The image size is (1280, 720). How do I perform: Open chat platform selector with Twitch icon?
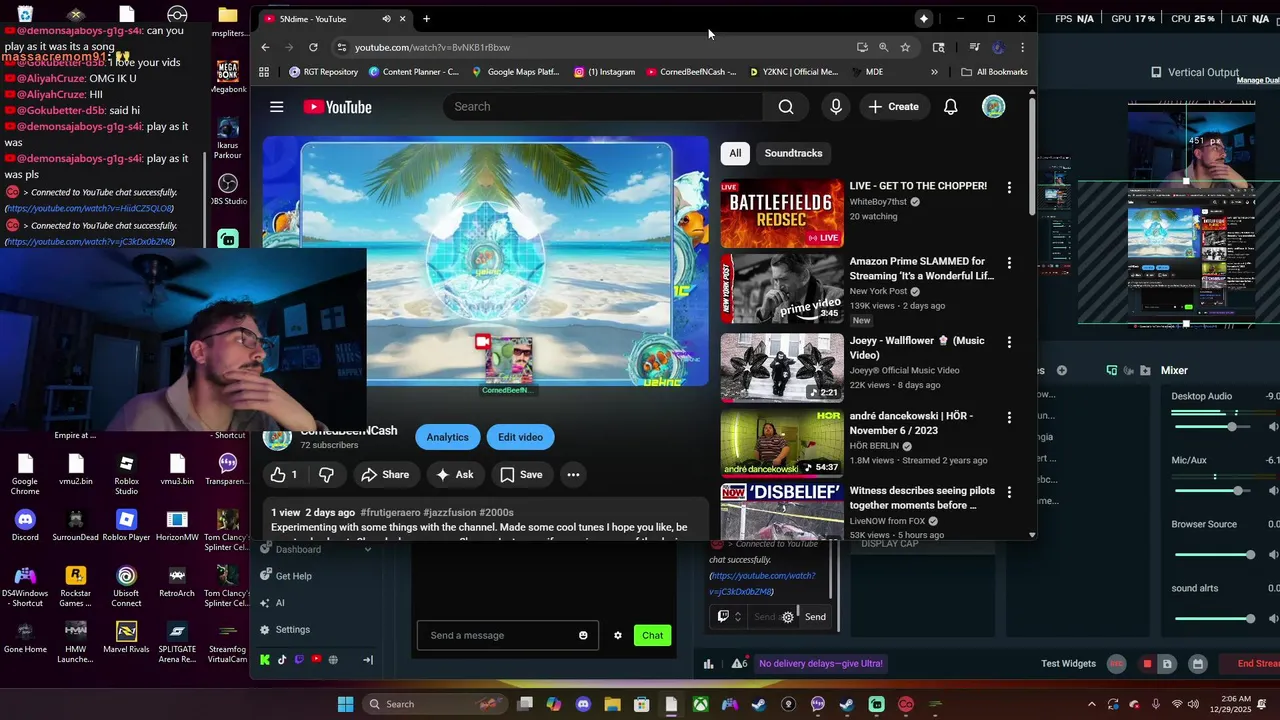pos(728,617)
